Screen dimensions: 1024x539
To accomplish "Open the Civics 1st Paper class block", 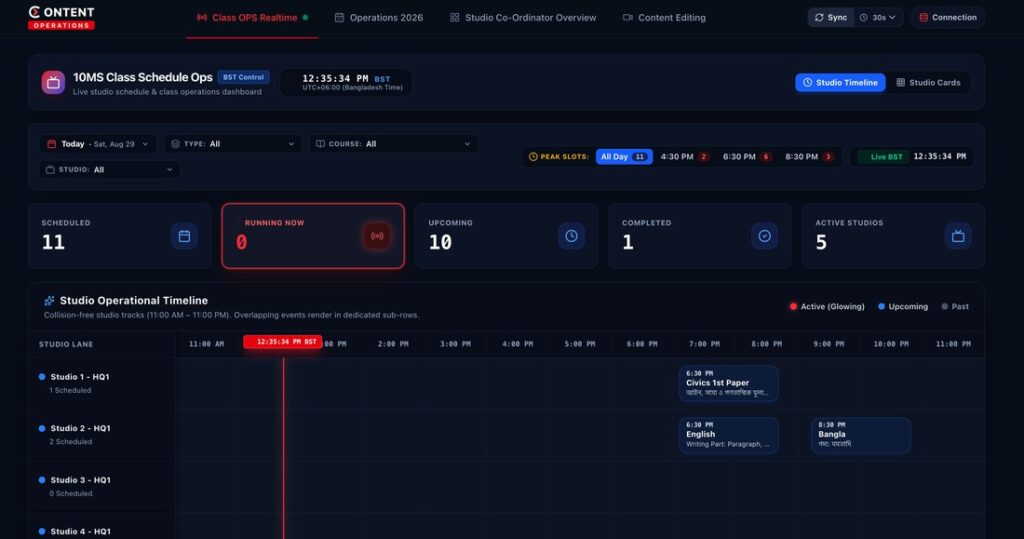I will pyautogui.click(x=728, y=384).
